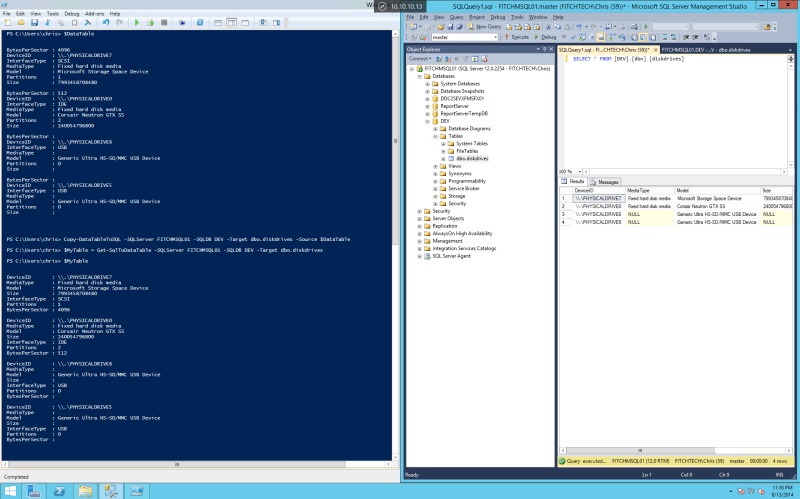
Task: Click Cut icon in SSMS toolbar
Action: [x=548, y=27]
